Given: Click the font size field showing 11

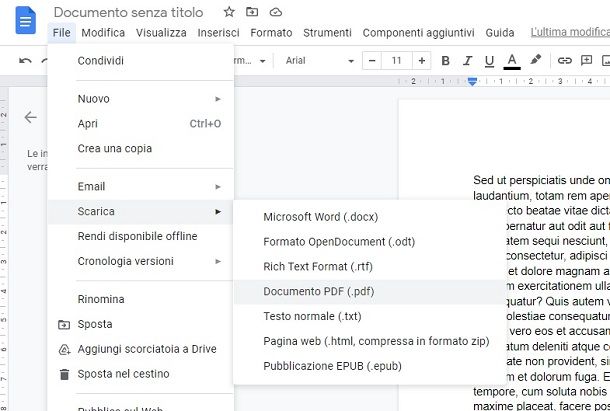Looking at the screenshot, I should [396, 61].
